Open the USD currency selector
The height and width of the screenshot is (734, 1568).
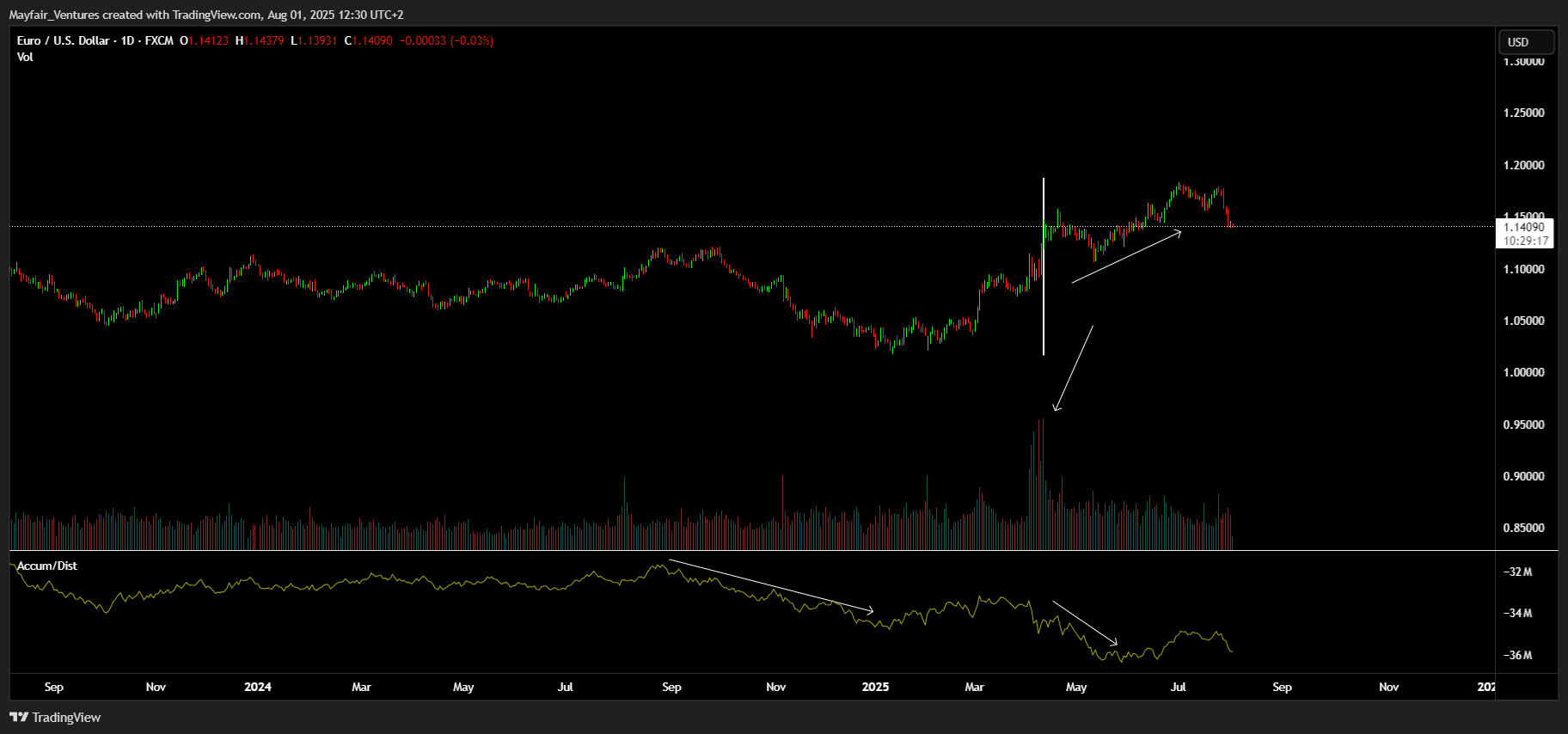[1526, 42]
